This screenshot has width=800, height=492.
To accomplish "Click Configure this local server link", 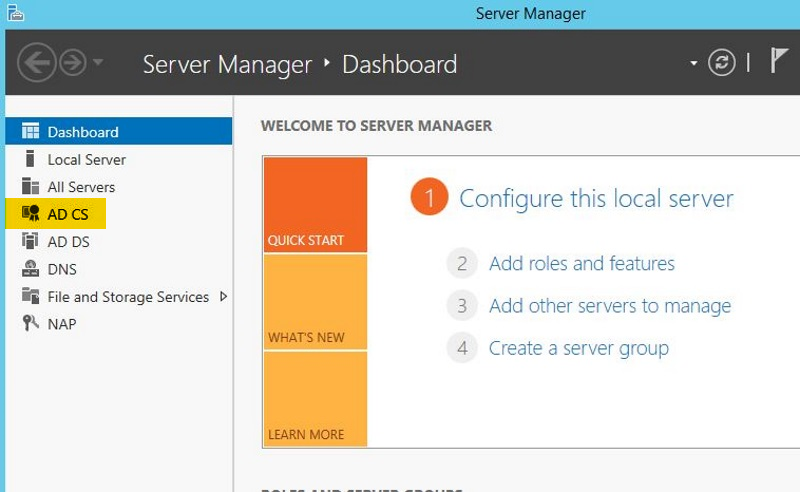I will 596,198.
